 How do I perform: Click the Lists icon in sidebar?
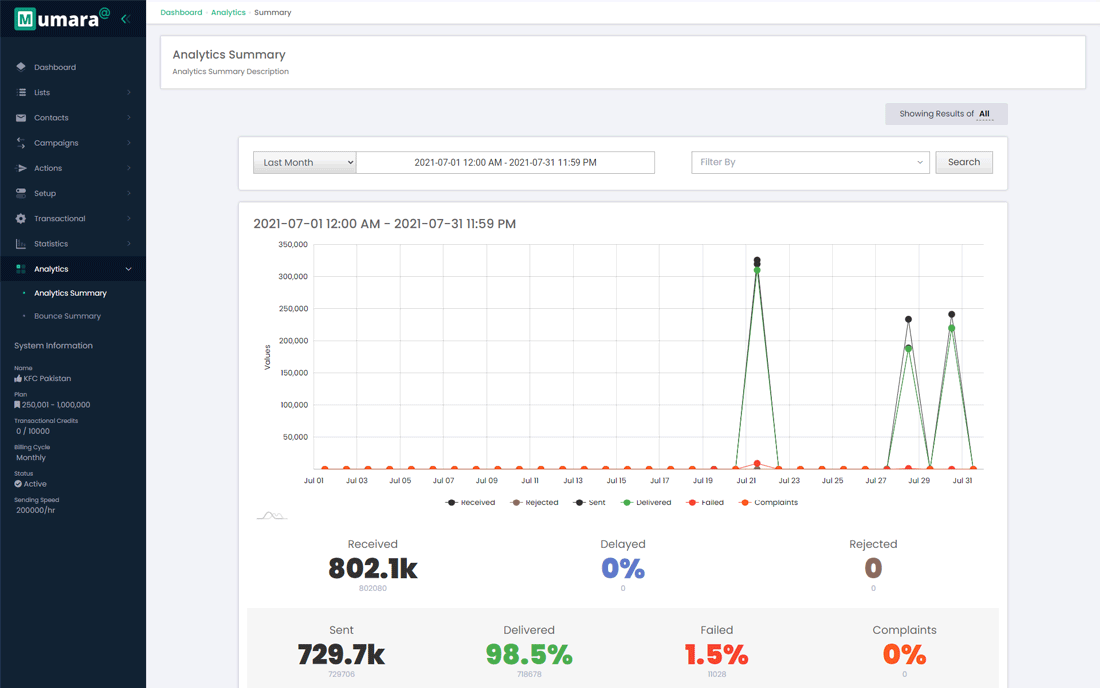point(21,92)
